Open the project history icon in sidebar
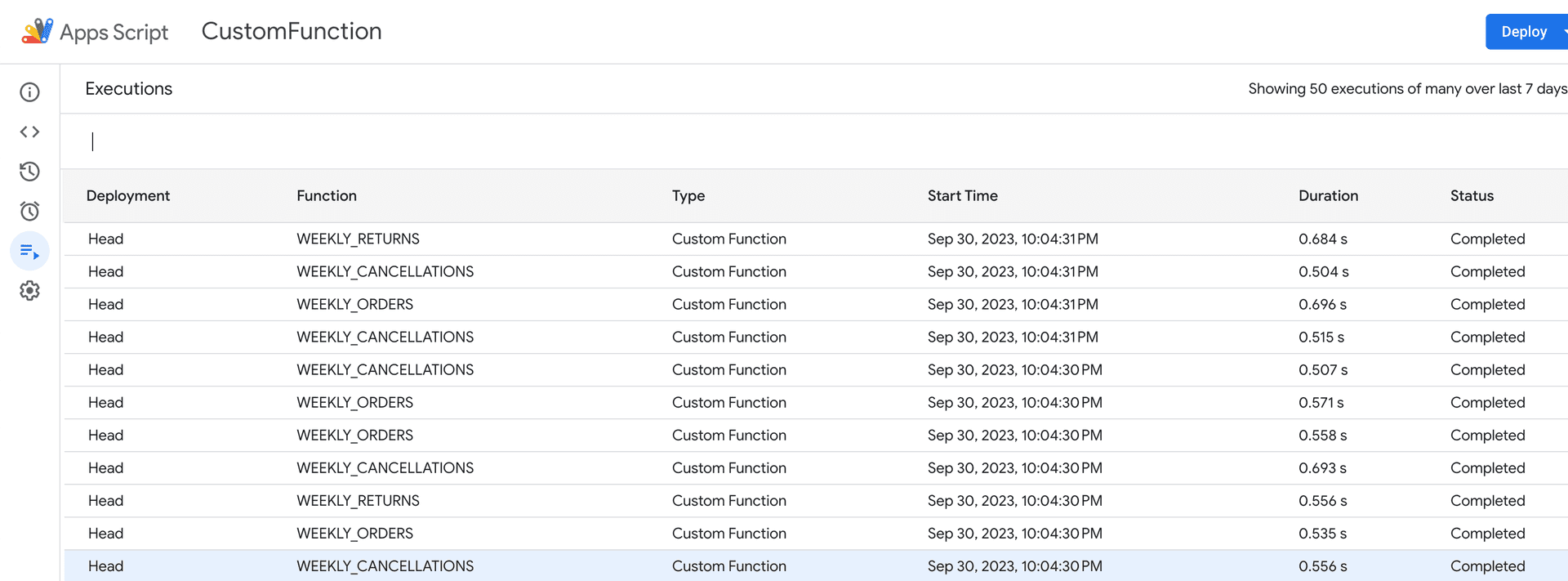This screenshot has height=581, width=1568. point(29,172)
